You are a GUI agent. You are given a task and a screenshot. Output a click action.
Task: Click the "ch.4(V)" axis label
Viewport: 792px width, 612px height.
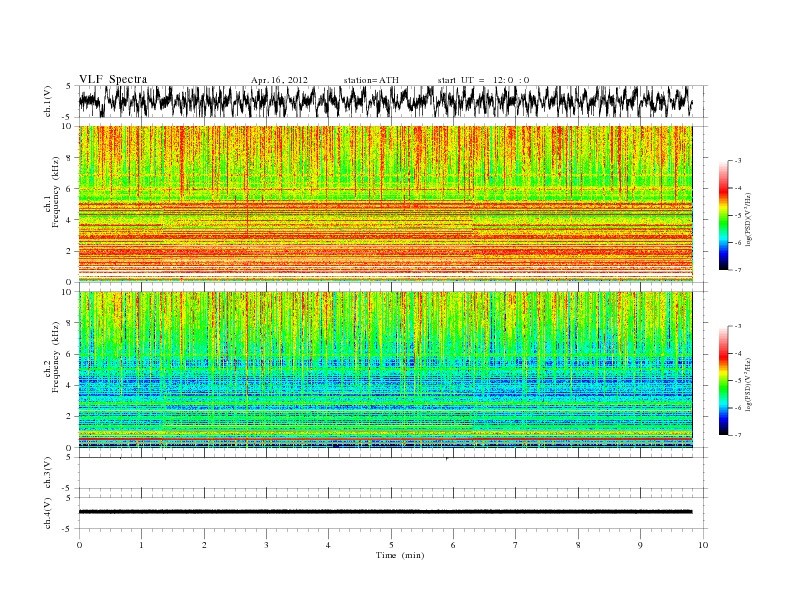[x=48, y=513]
